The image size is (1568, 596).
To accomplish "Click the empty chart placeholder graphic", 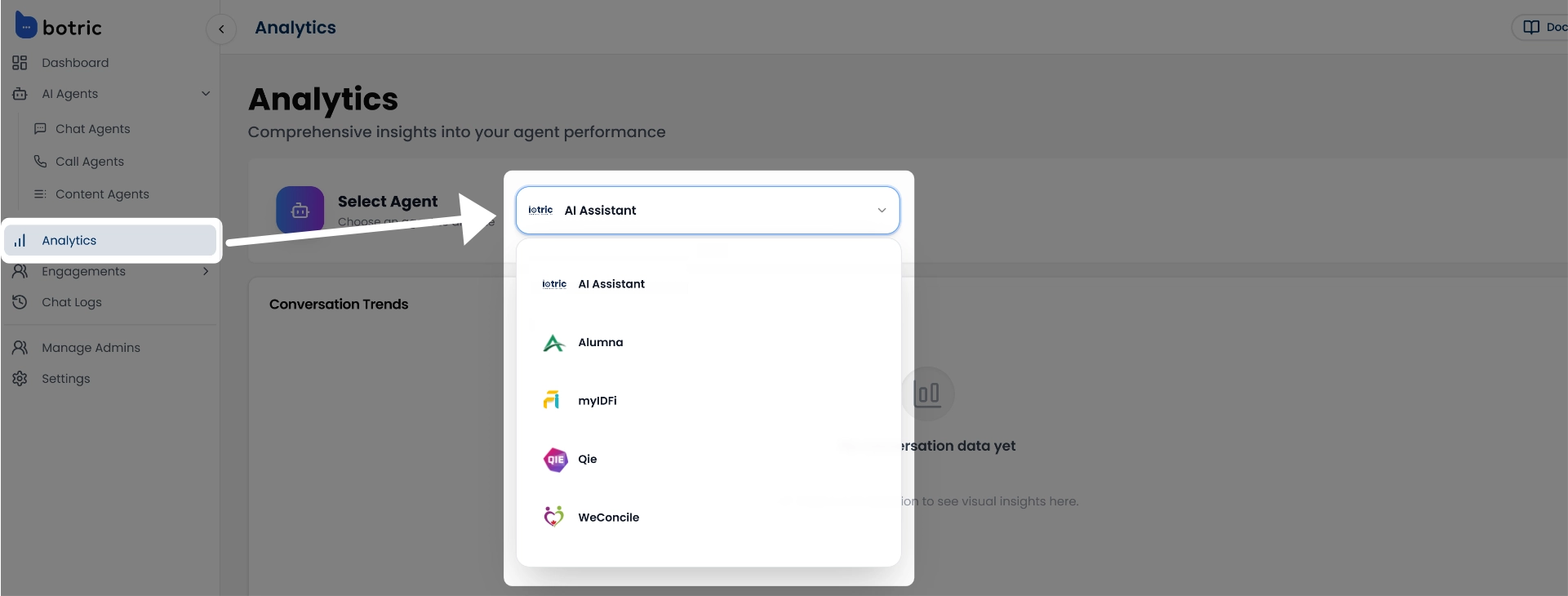I will (x=928, y=394).
